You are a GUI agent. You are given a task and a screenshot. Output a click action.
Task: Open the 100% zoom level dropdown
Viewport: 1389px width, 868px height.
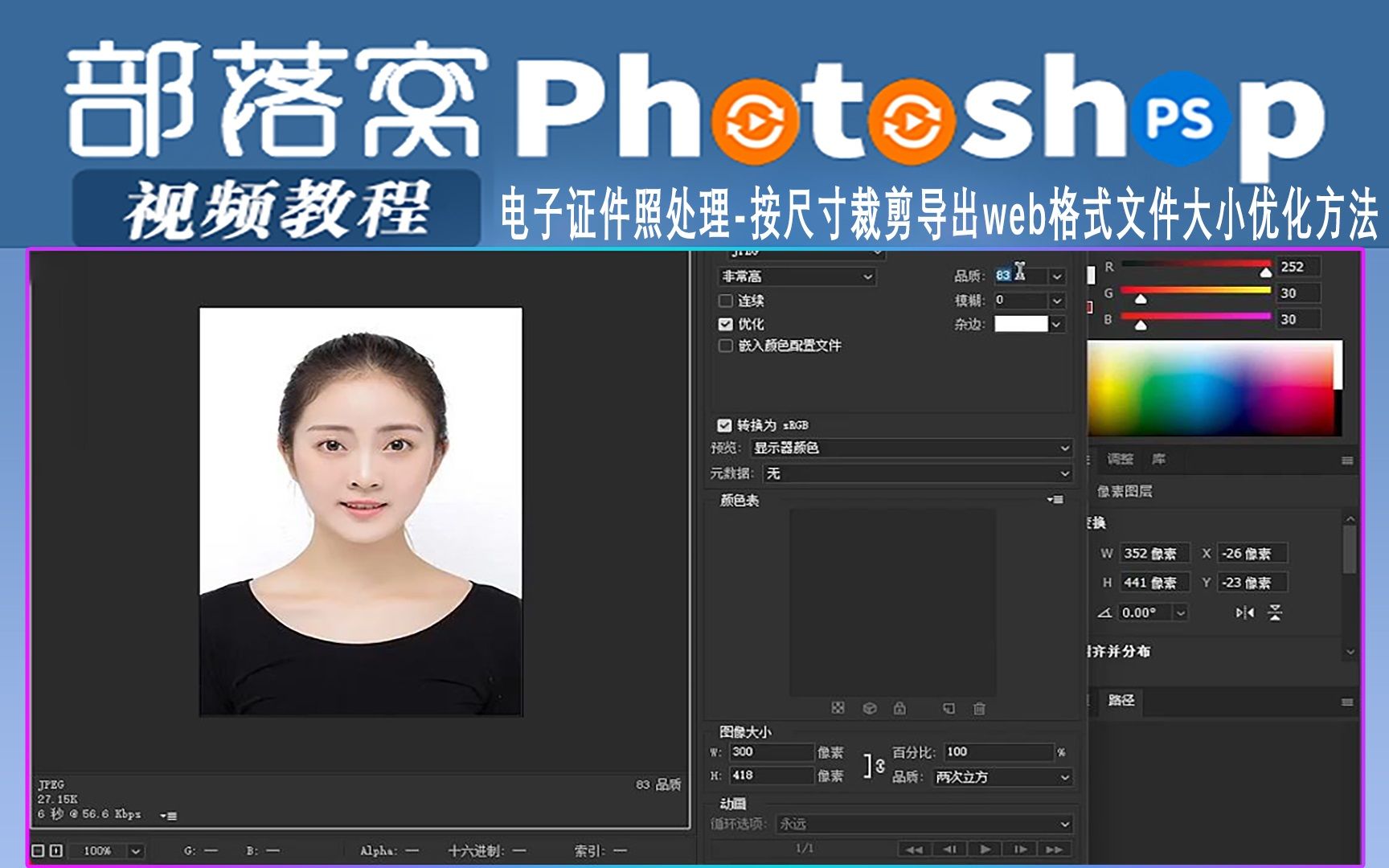click(136, 850)
